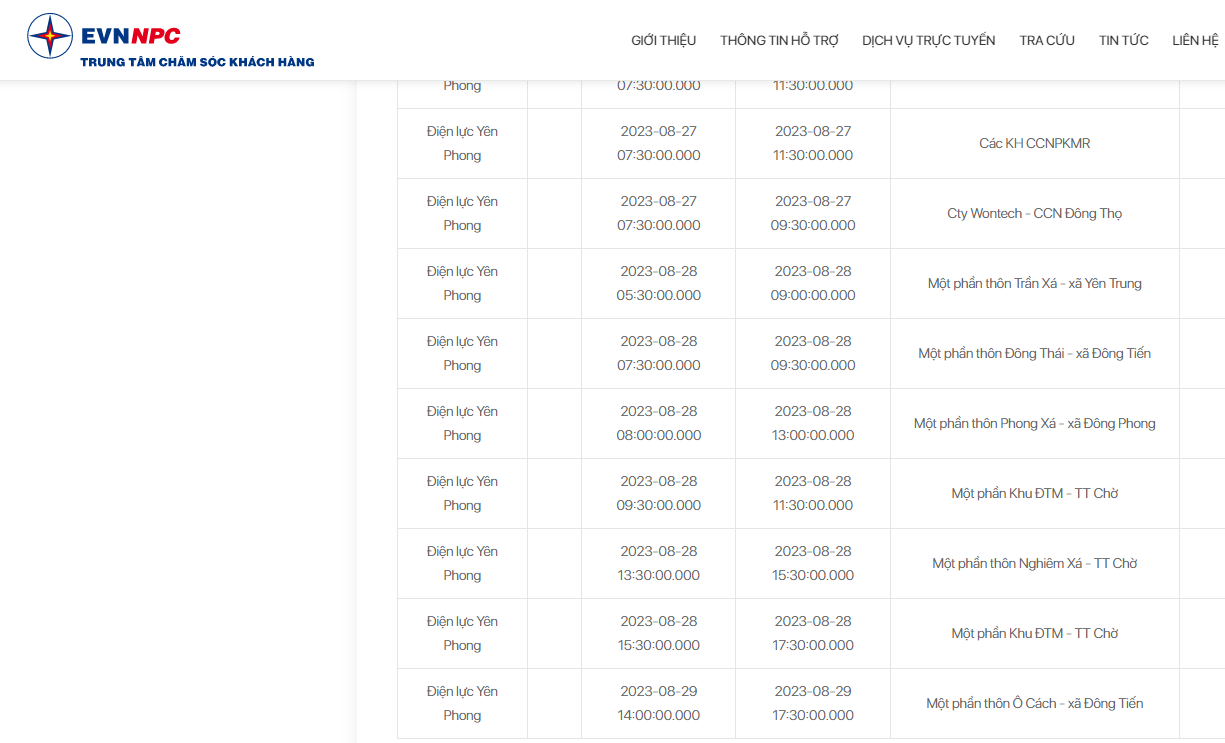The image size is (1225, 743).
Task: Click start time 2023-08-28 05:30:00.000
Action: [659, 284]
